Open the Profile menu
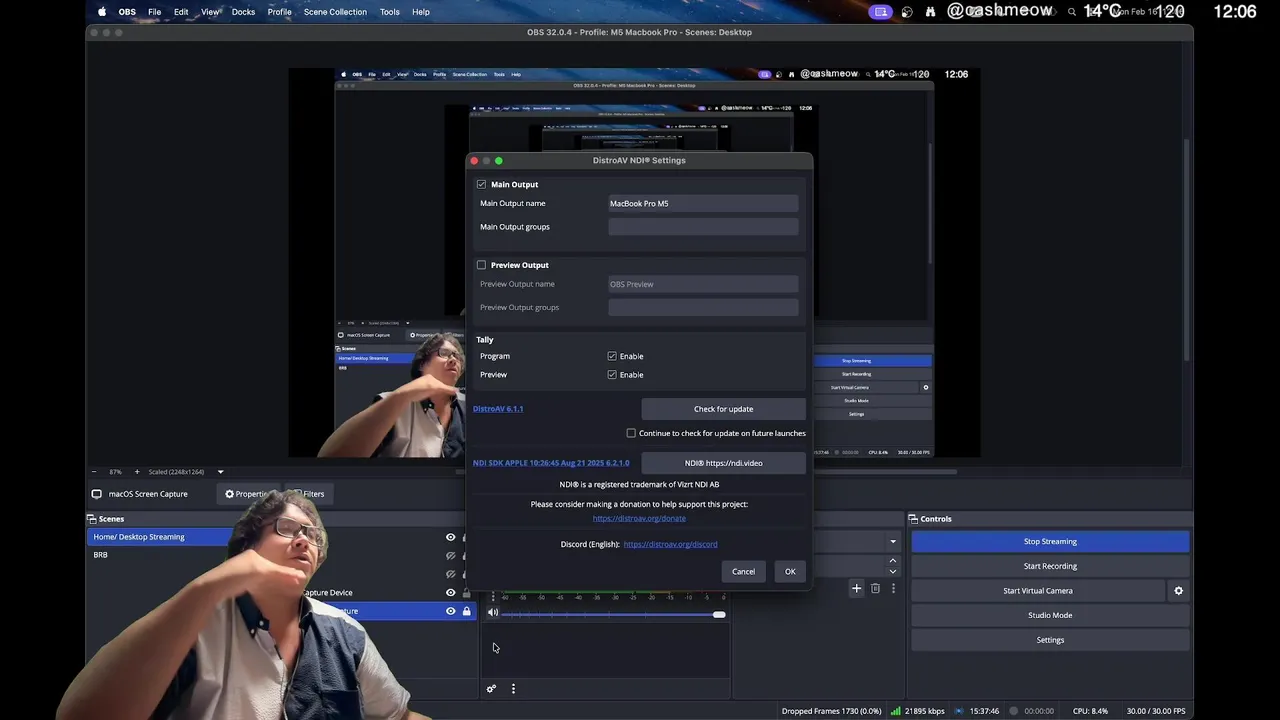 [x=280, y=12]
